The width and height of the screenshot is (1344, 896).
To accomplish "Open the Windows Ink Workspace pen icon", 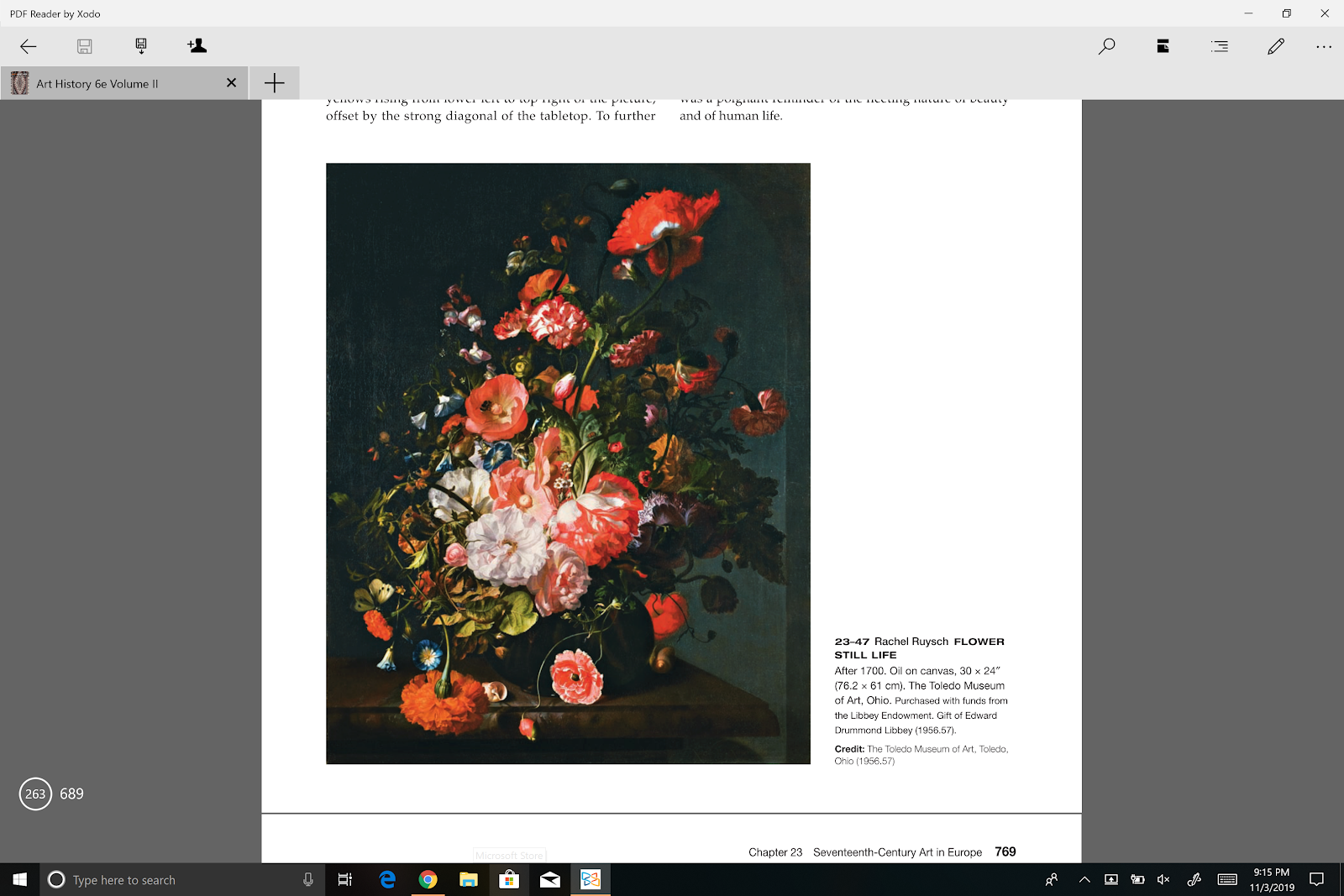I will point(1194,879).
